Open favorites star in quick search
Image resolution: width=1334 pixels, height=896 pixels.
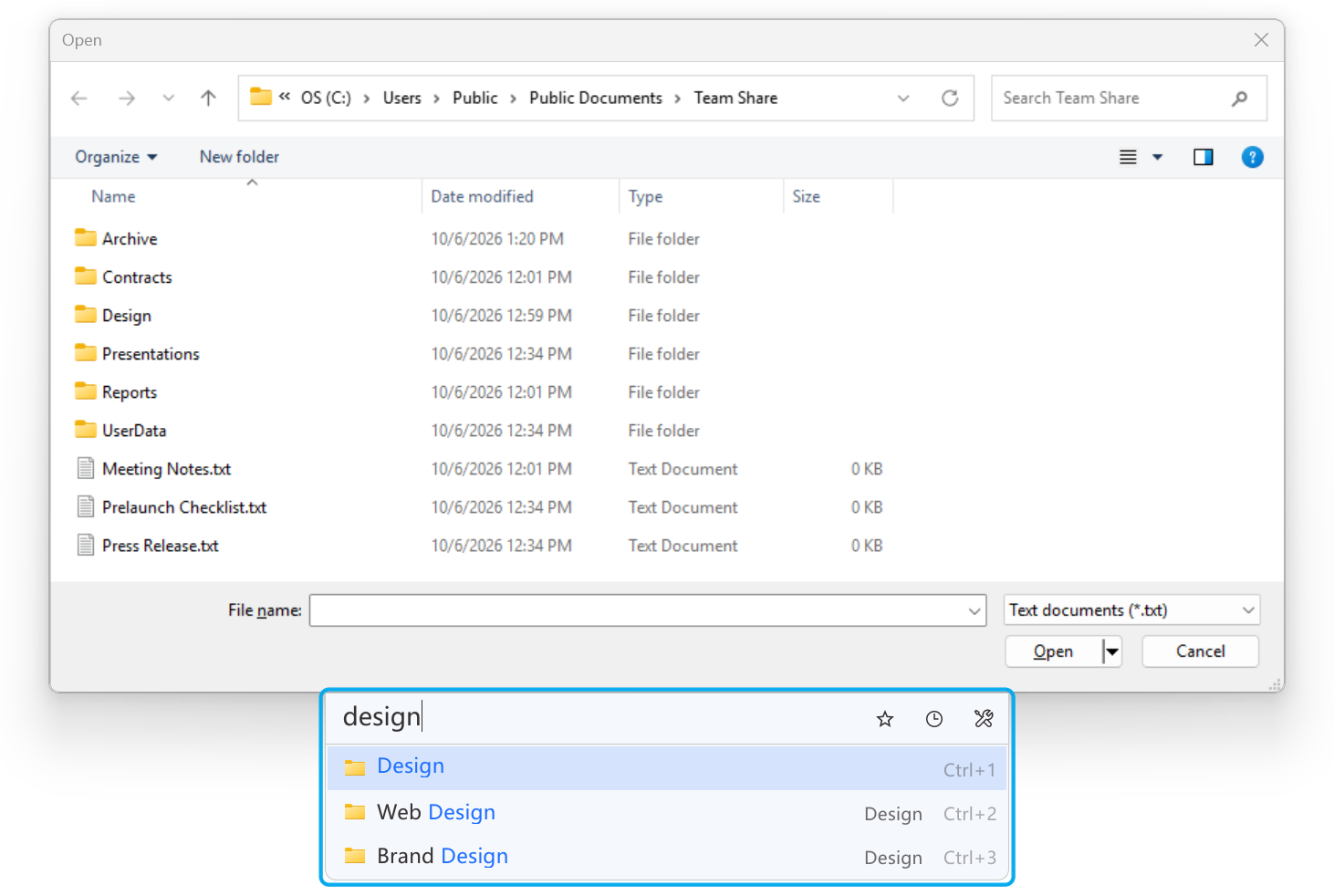point(885,719)
